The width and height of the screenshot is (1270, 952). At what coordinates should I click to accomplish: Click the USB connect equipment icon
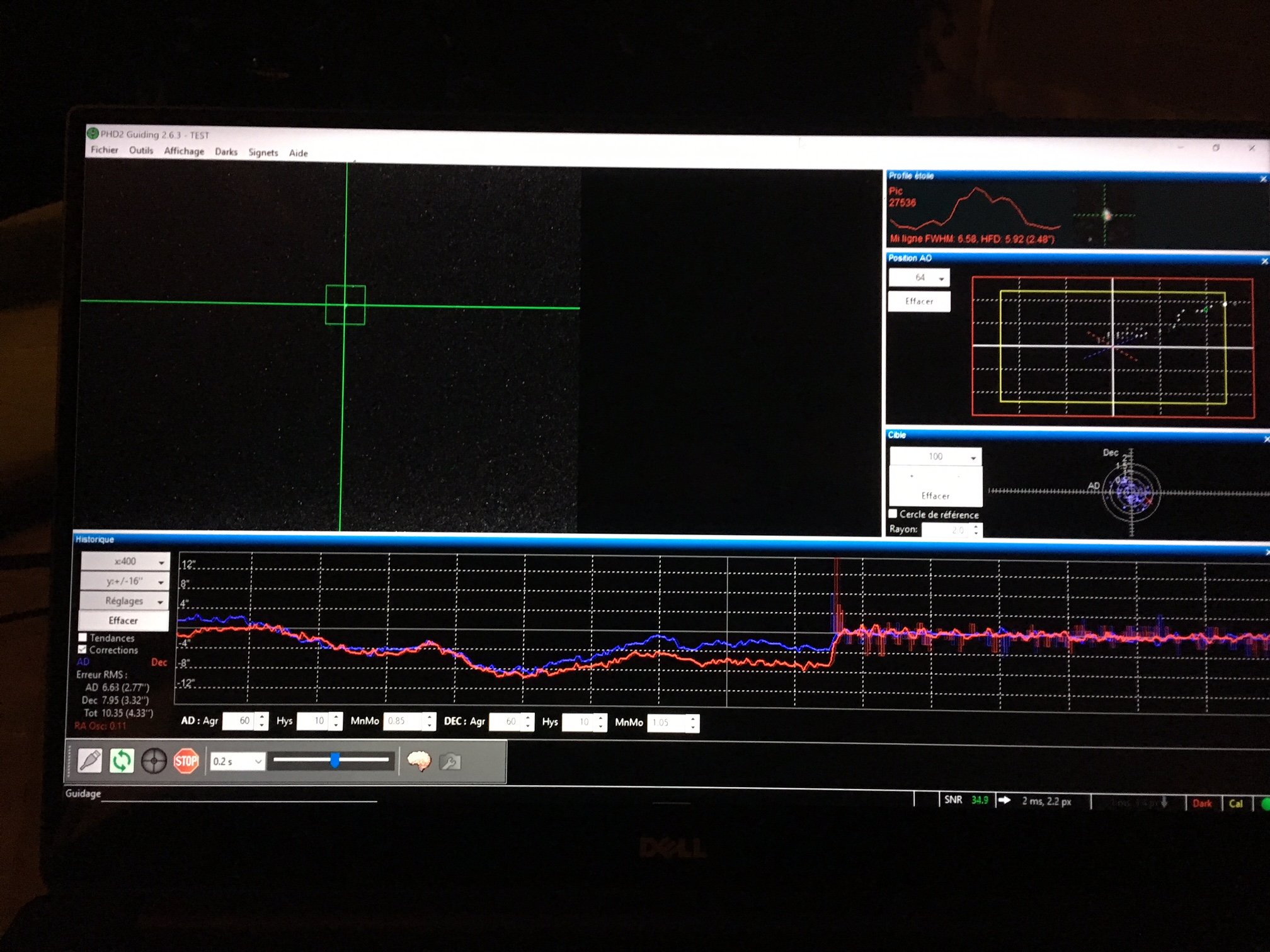(x=89, y=760)
